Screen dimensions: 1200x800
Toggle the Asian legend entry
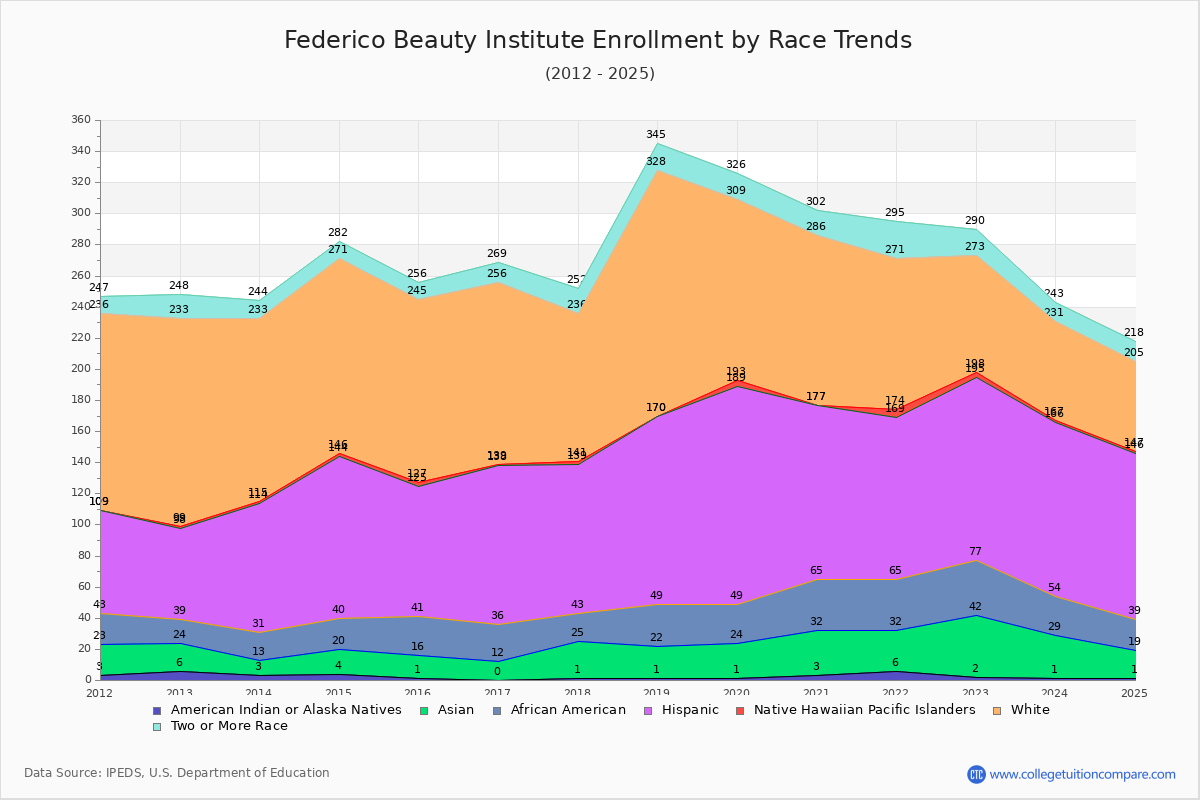449,710
